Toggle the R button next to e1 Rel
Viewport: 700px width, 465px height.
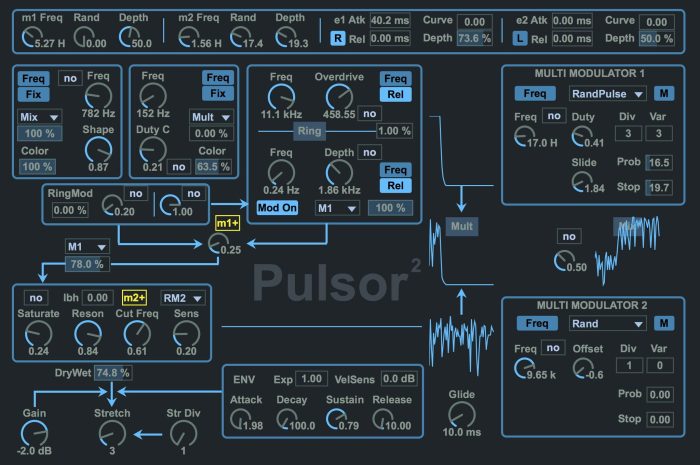(x=338, y=39)
